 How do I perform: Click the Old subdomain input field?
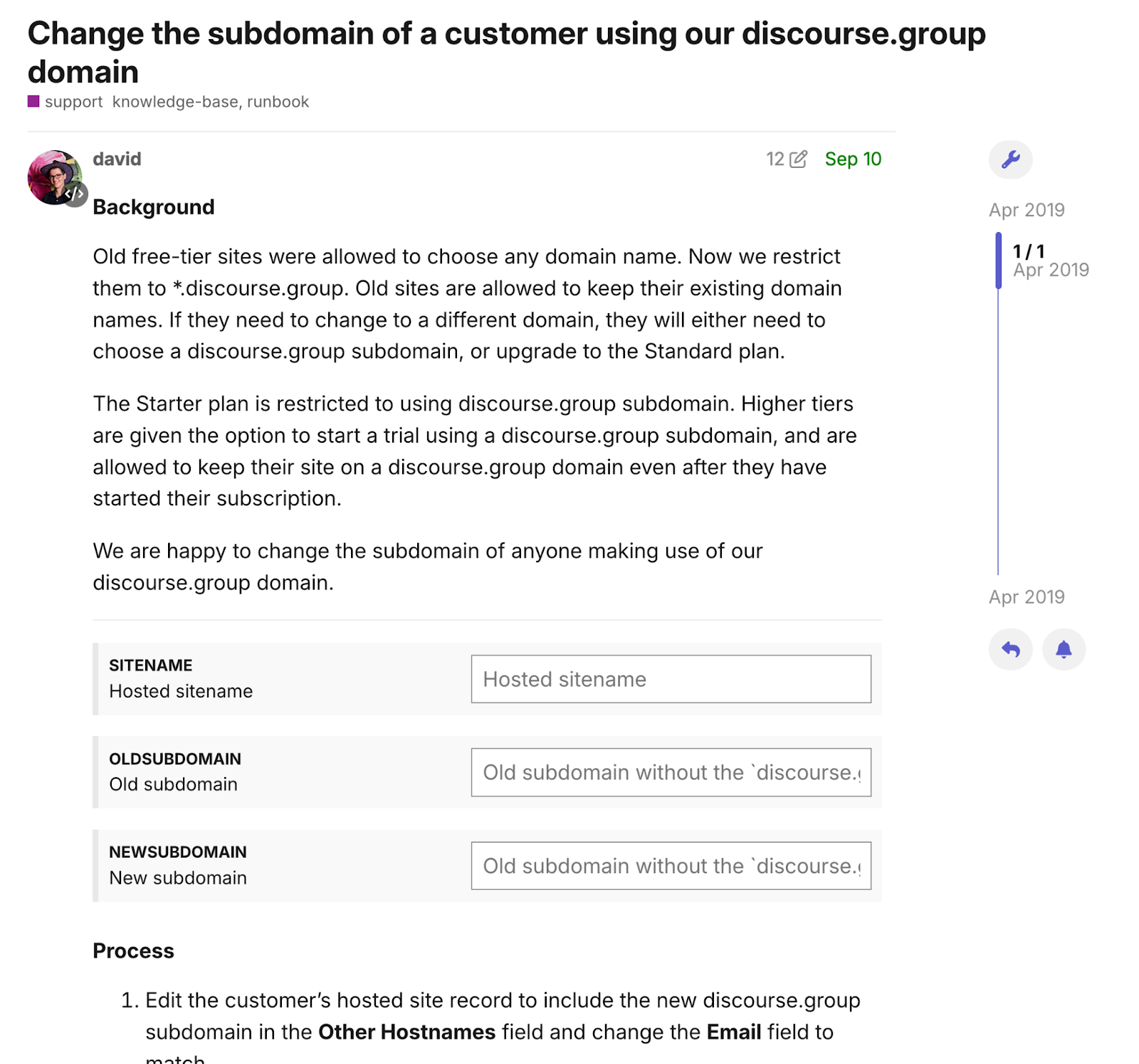671,772
